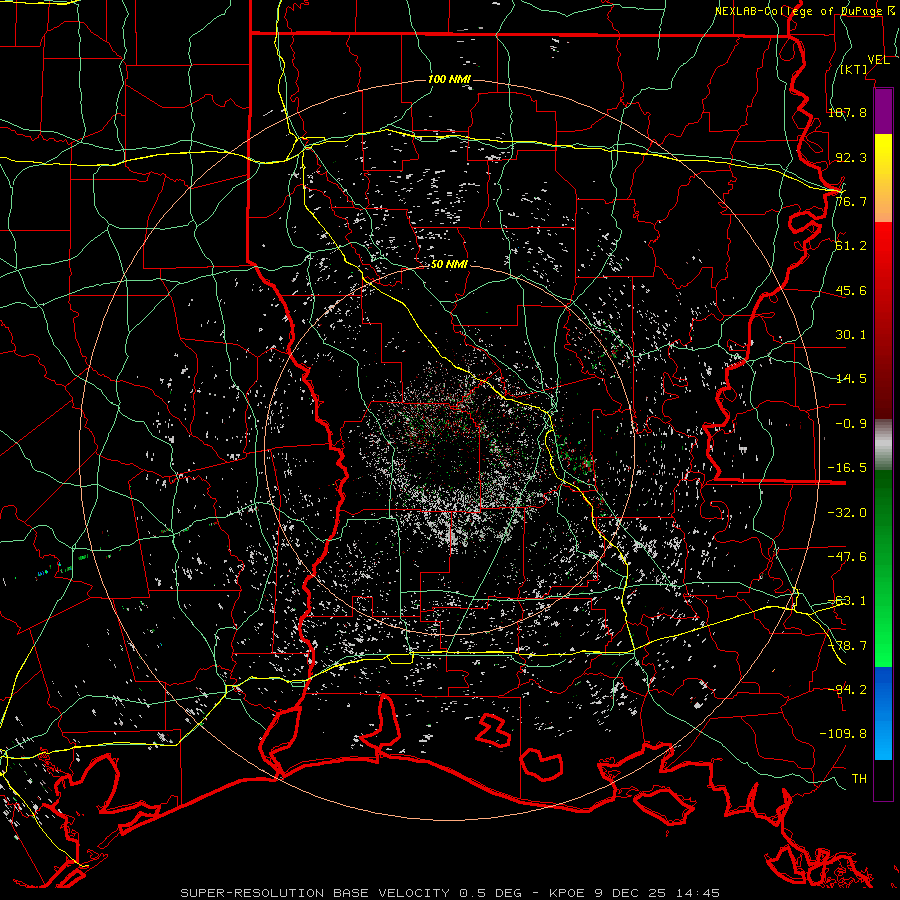Click the gray near-zero segment of color bar
Viewport: 900px width, 900px height.
coord(883,445)
